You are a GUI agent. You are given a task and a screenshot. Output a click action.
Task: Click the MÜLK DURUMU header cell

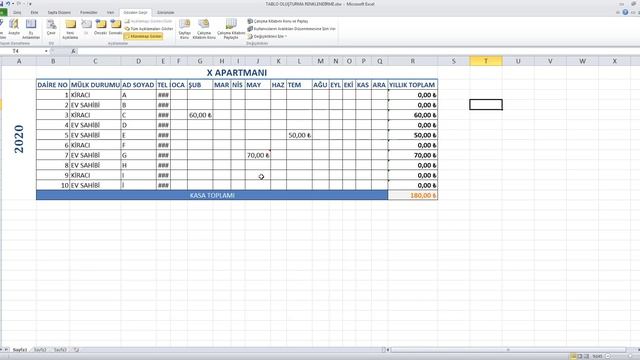(95, 85)
